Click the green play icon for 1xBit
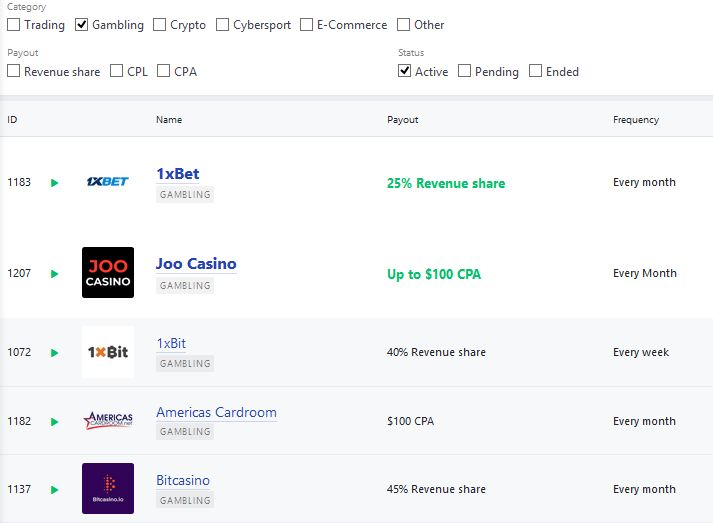 coord(55,353)
